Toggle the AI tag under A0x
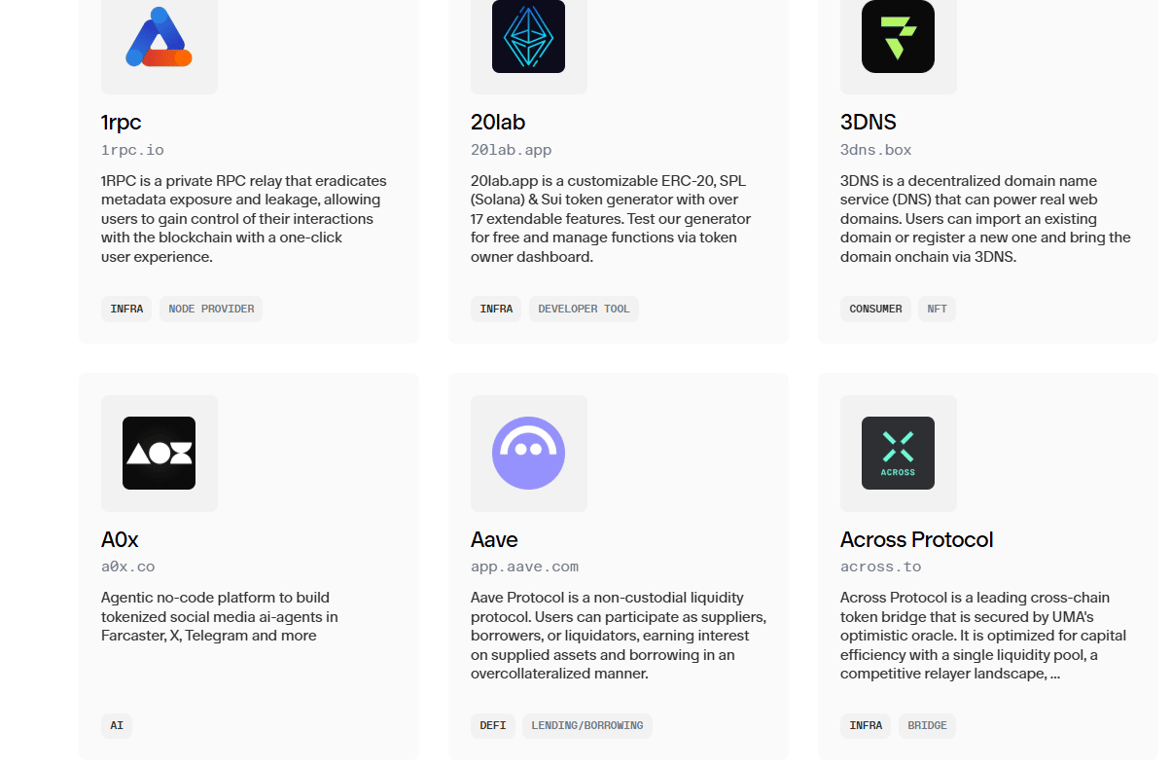Screen dimensions: 1171x768 click(x=116, y=726)
